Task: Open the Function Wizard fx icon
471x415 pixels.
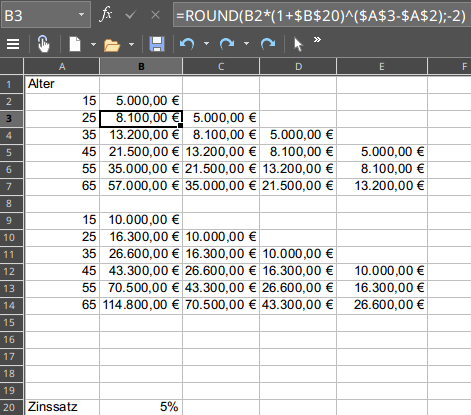Action: (x=106, y=15)
